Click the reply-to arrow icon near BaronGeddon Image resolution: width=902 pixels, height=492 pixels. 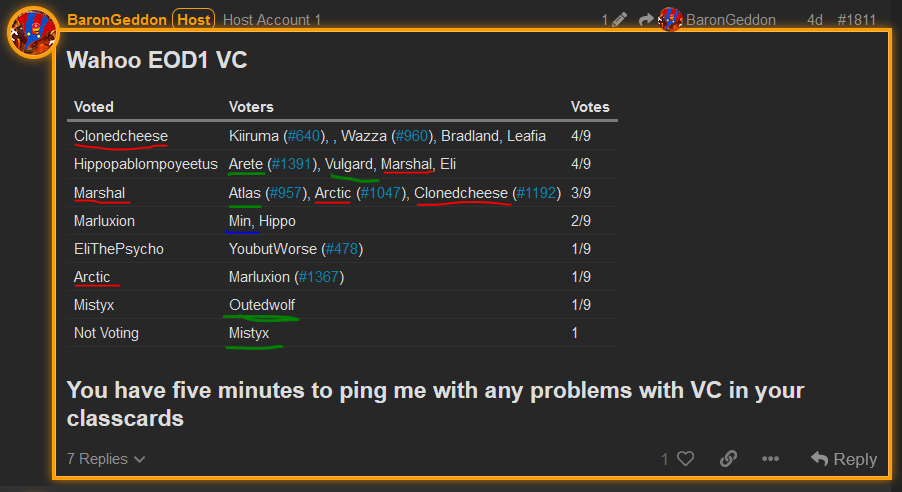coord(646,20)
